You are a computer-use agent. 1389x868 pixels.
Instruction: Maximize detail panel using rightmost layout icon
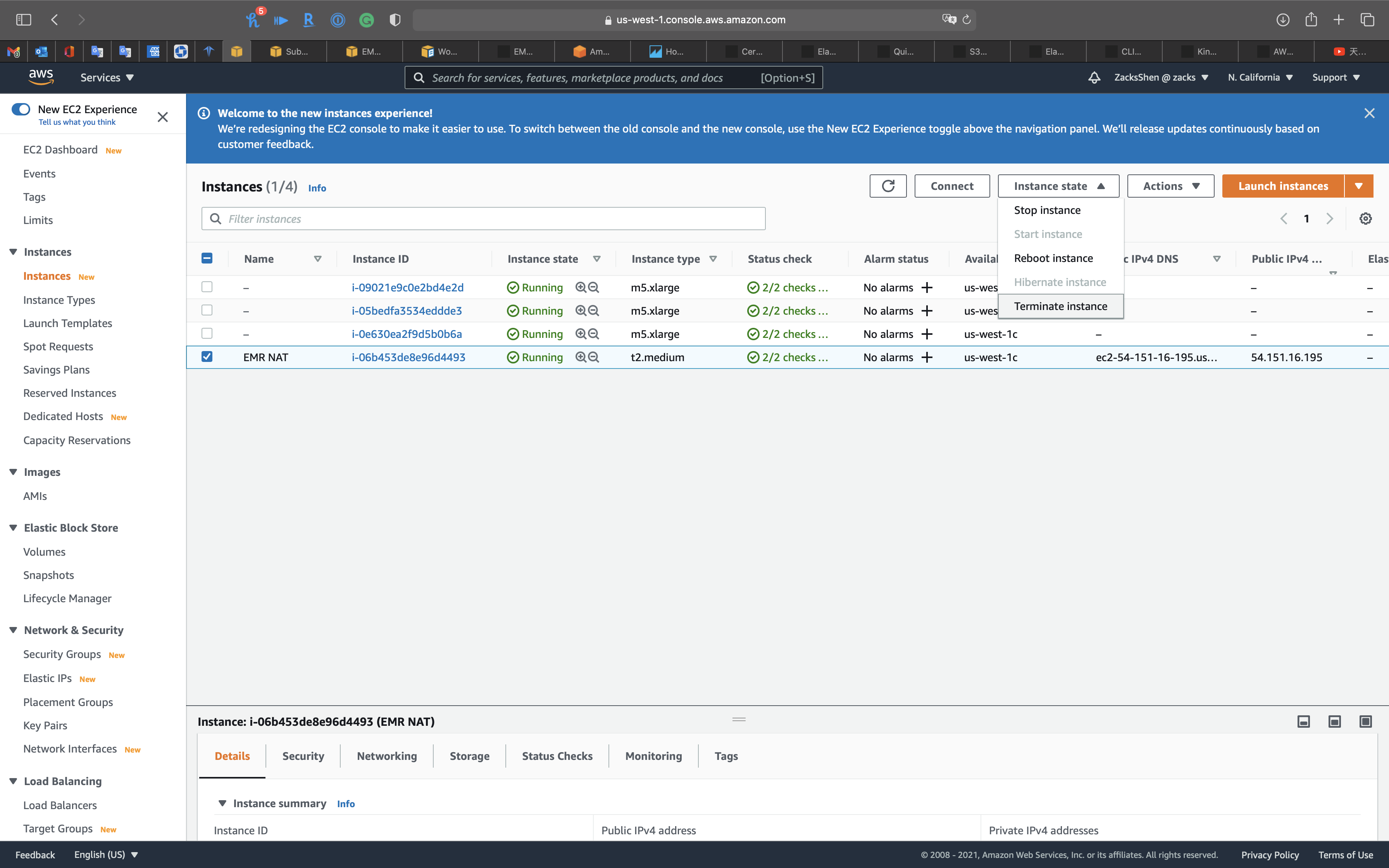pyautogui.click(x=1365, y=722)
